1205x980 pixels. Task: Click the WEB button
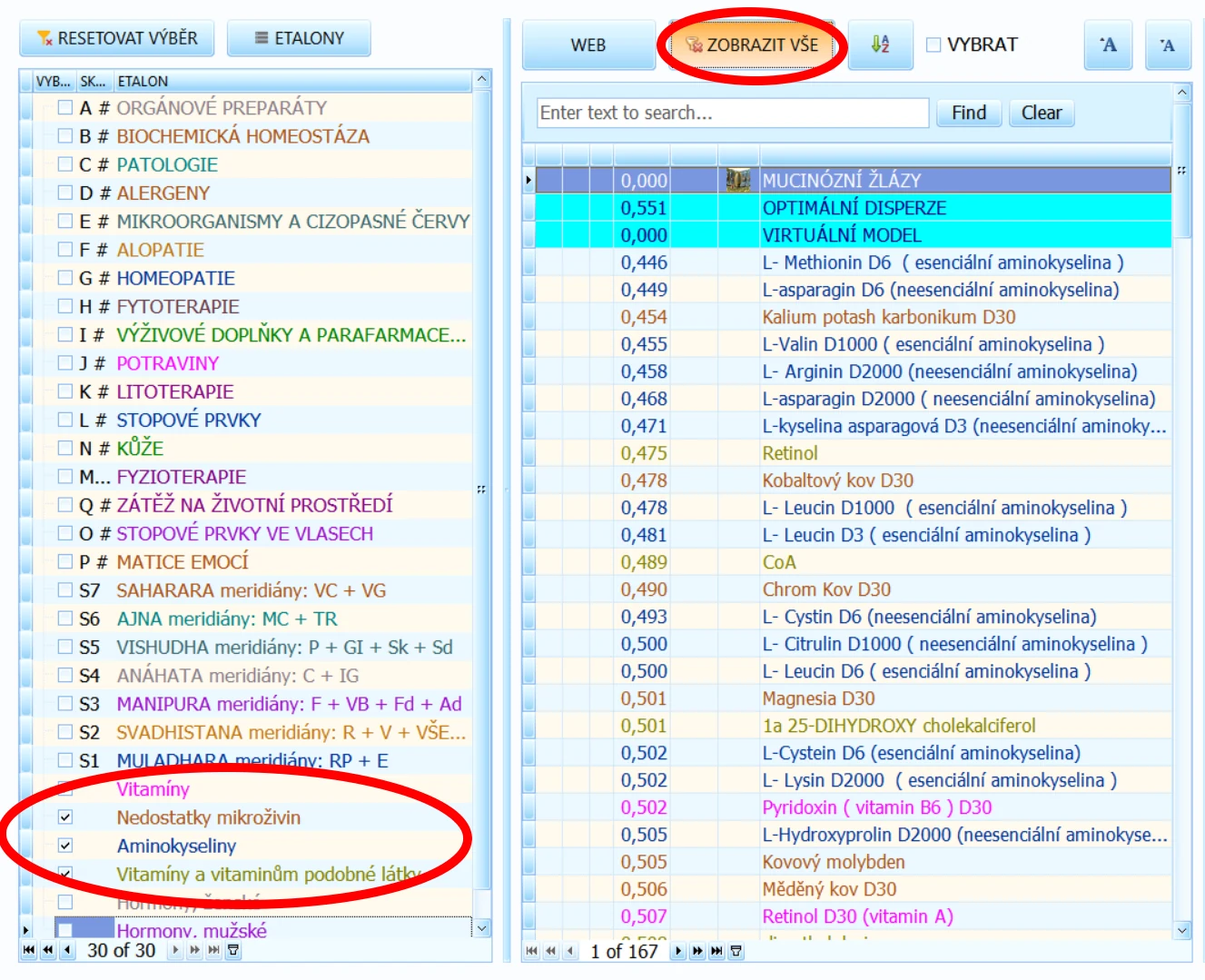[588, 45]
